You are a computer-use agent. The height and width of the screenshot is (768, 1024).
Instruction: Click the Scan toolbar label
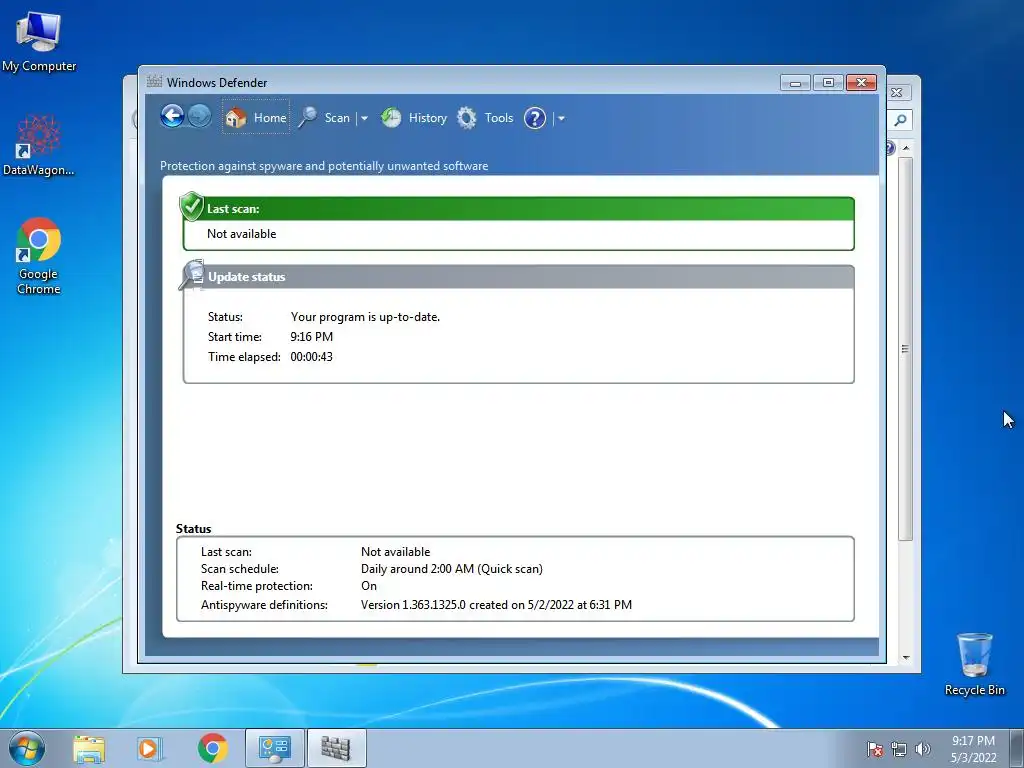[337, 118]
